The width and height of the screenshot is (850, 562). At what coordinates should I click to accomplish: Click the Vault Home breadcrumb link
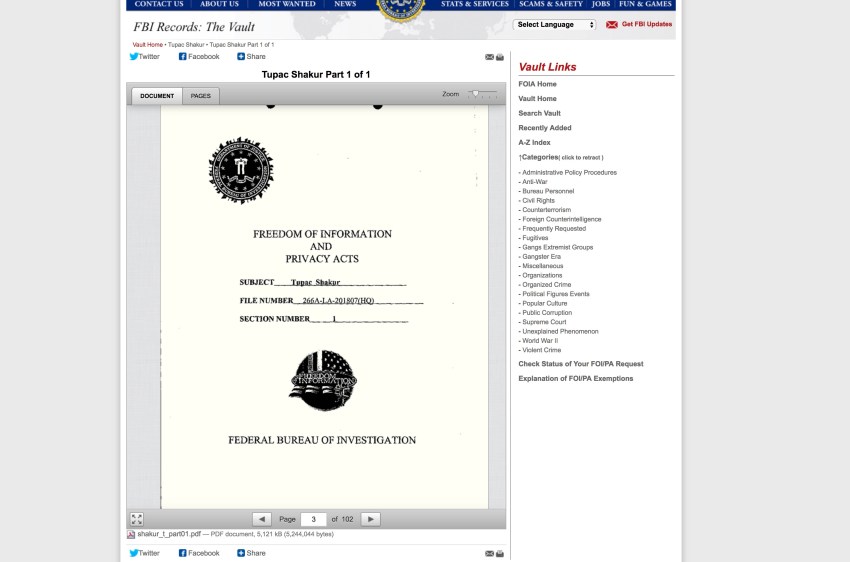tap(148, 45)
